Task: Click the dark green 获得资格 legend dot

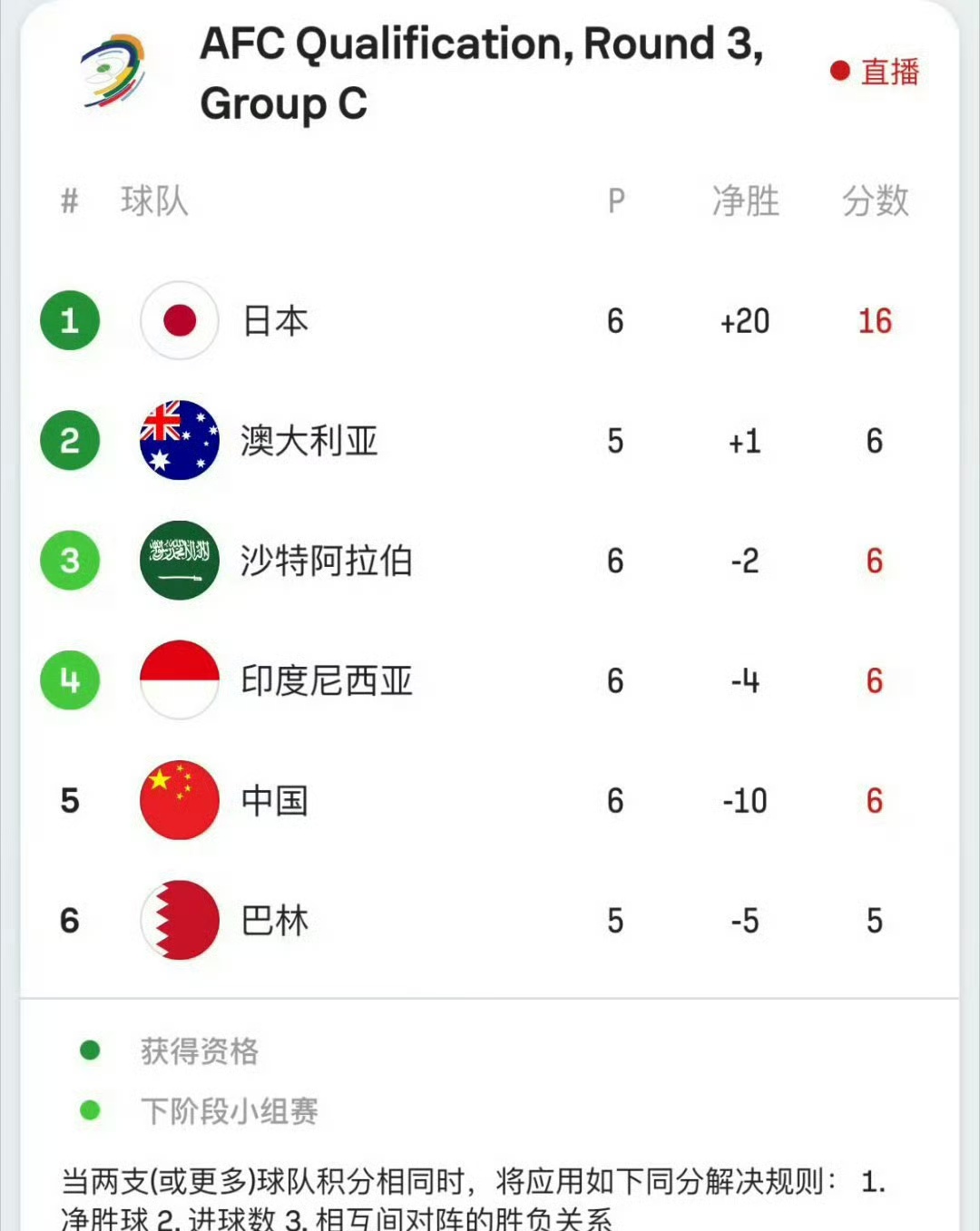Action: click(90, 1050)
